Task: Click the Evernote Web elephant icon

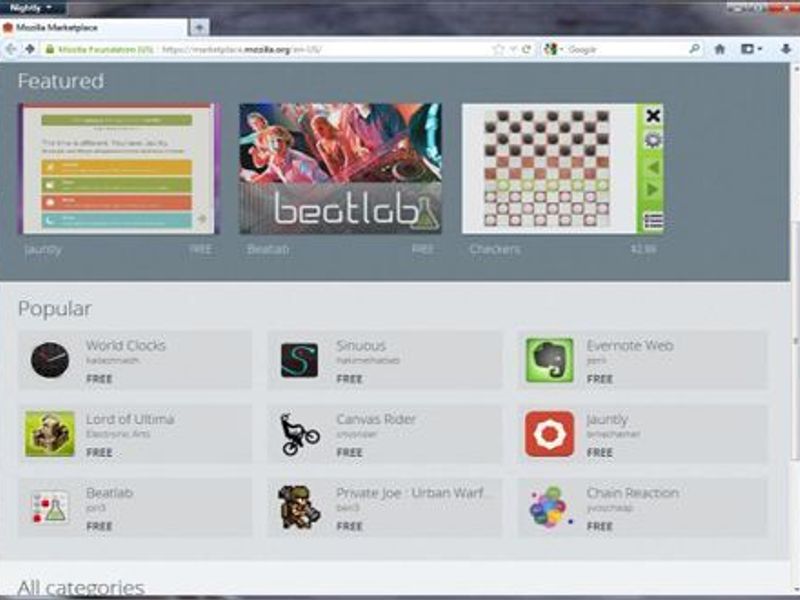Action: pyautogui.click(x=549, y=360)
